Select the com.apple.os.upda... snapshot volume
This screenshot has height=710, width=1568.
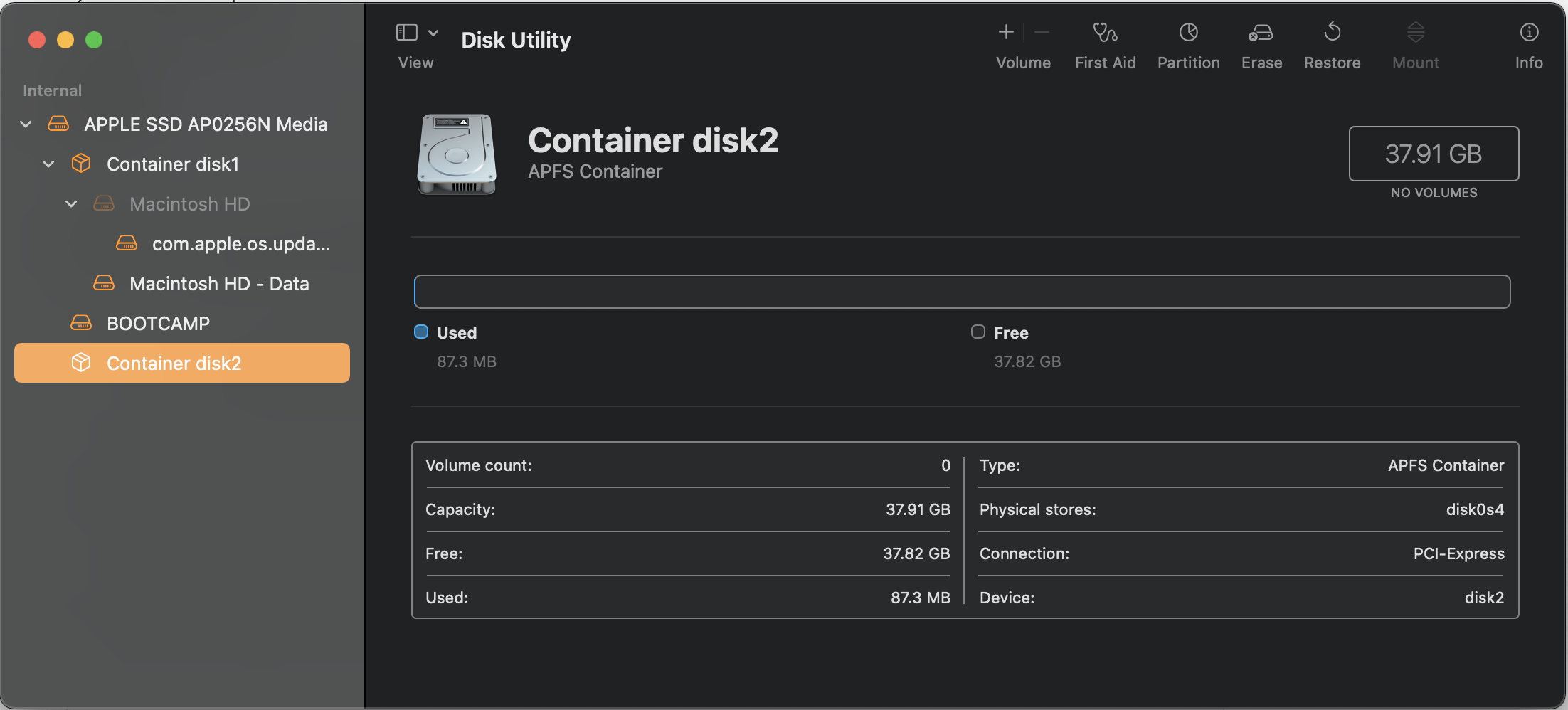tap(240, 243)
